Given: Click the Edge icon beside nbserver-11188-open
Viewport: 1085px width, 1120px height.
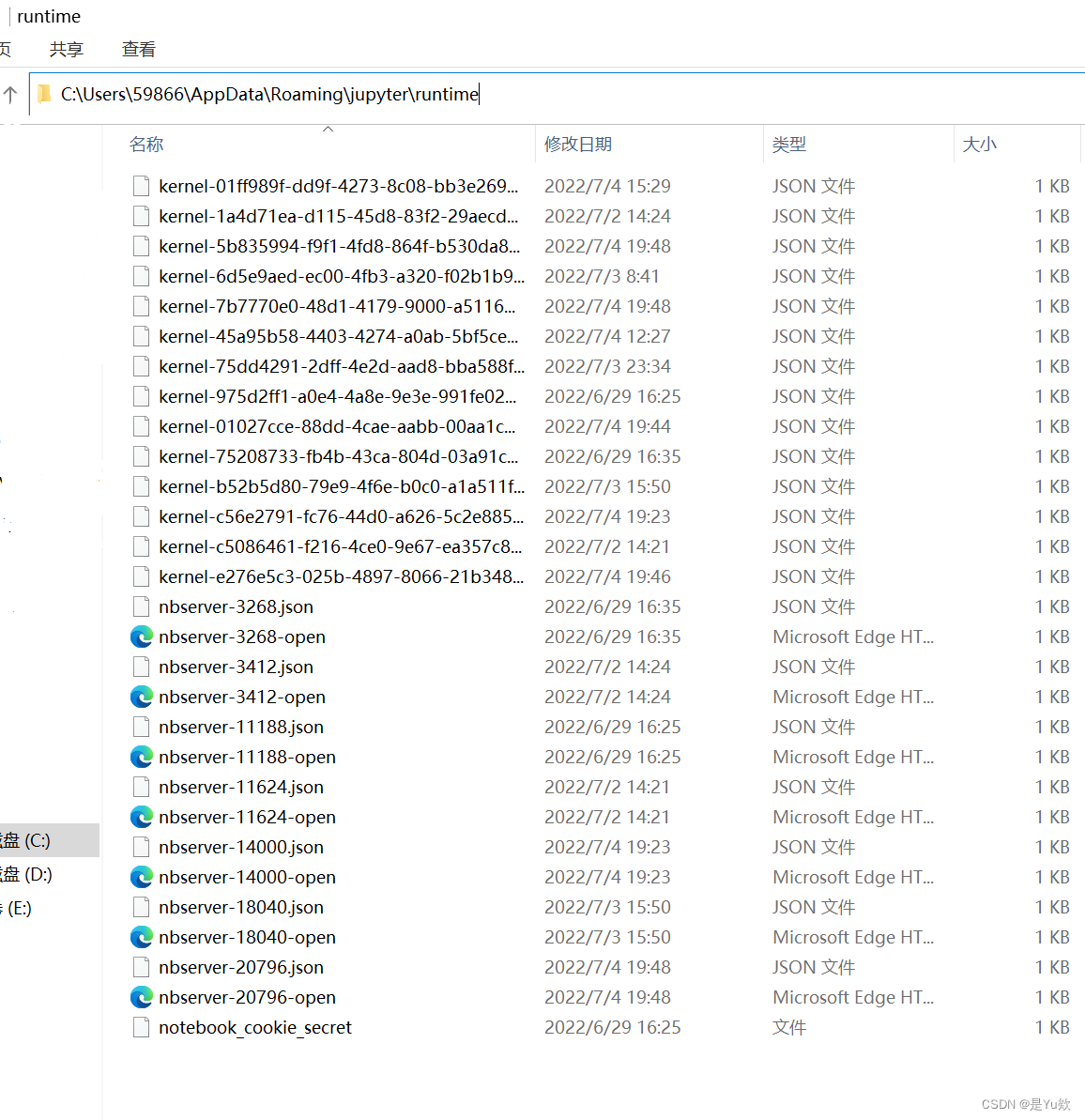Looking at the screenshot, I should 141,757.
